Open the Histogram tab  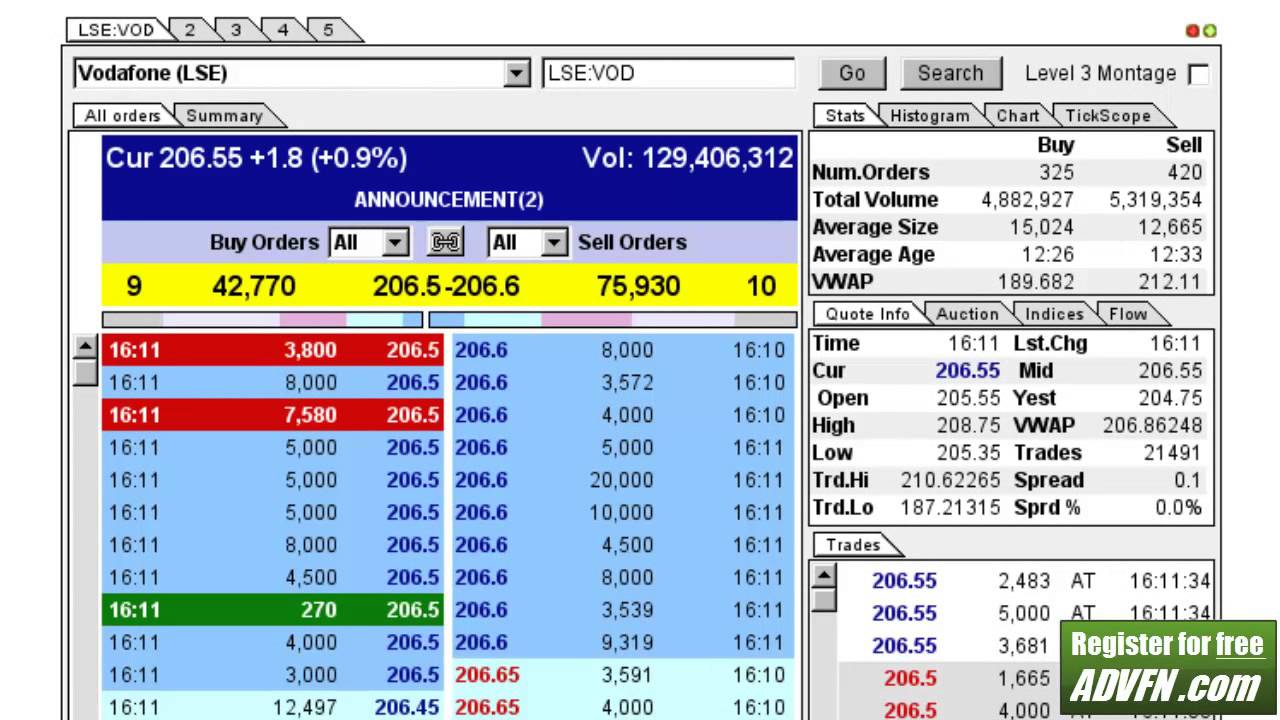[x=930, y=116]
